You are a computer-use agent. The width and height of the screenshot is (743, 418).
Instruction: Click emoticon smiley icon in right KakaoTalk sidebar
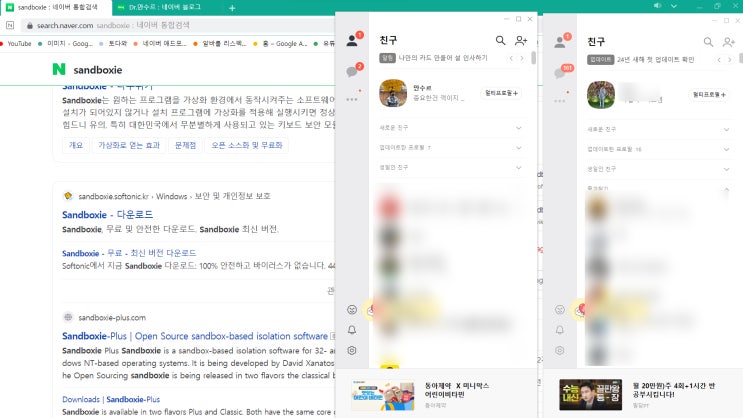coord(560,309)
